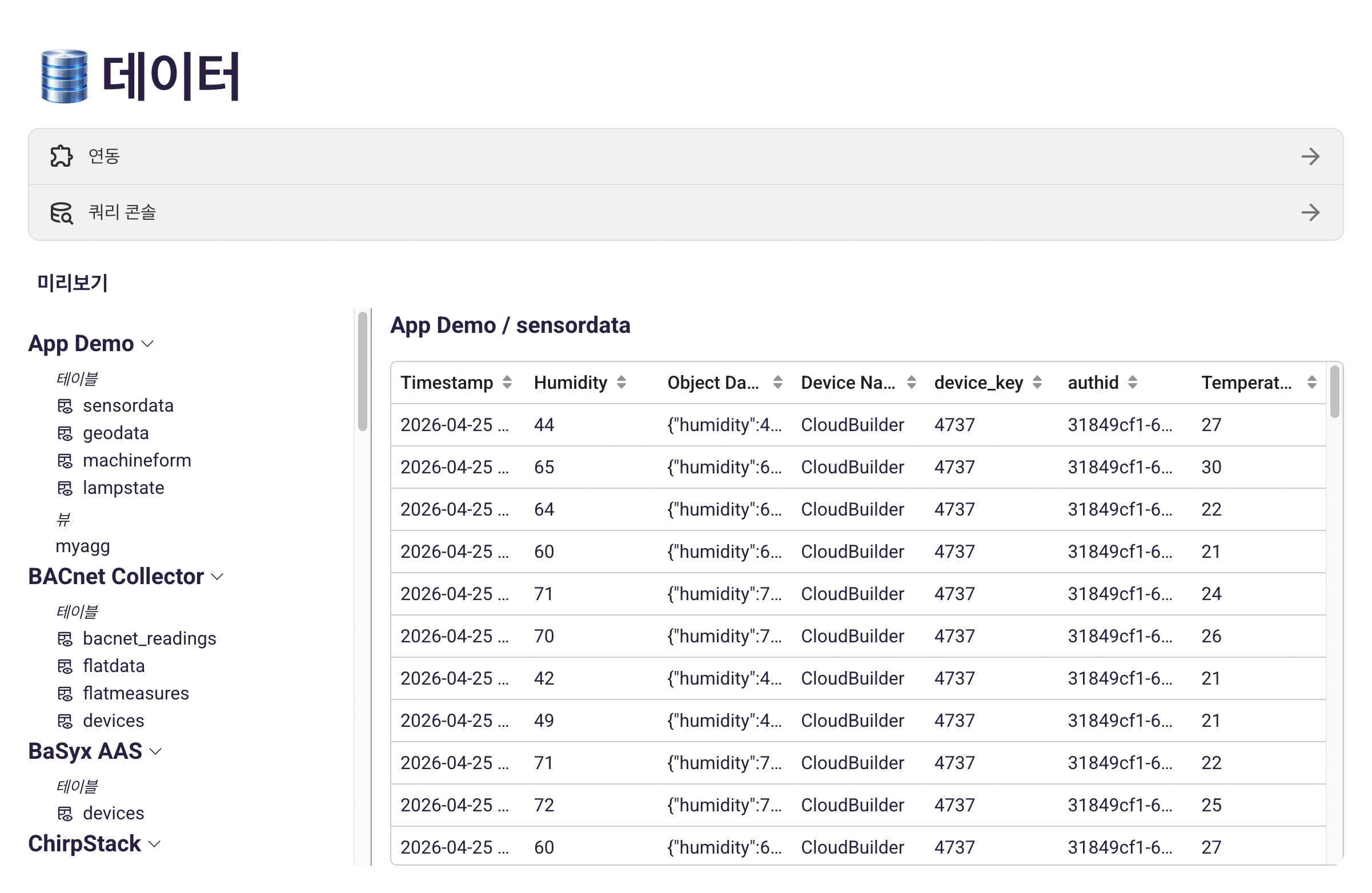
Task: Preview the devices table under BACnet Collector
Action: [x=114, y=721]
